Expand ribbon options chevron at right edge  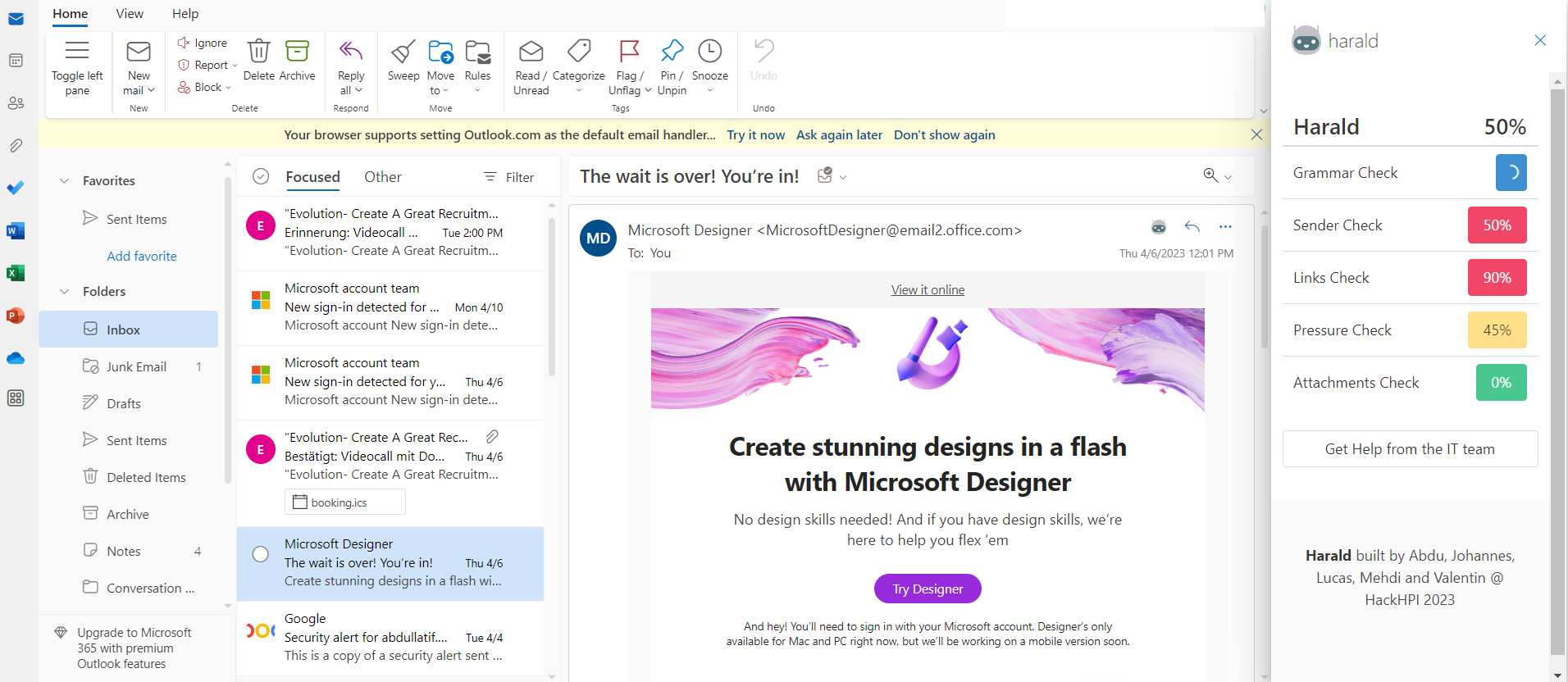pos(1264,111)
